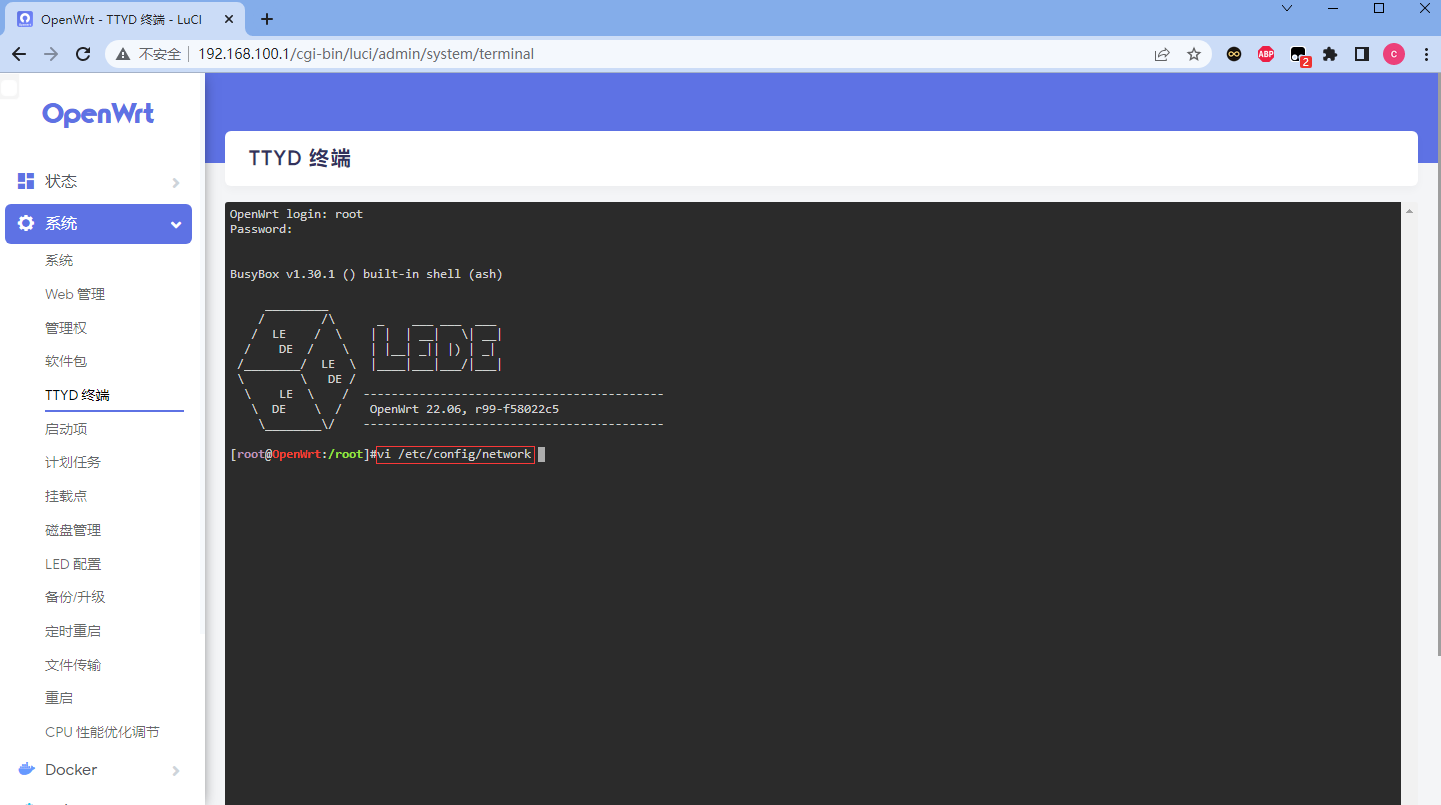Viewport: 1441px width, 805px height.
Task: Click the chevron beside Docker
Action: [176, 770]
